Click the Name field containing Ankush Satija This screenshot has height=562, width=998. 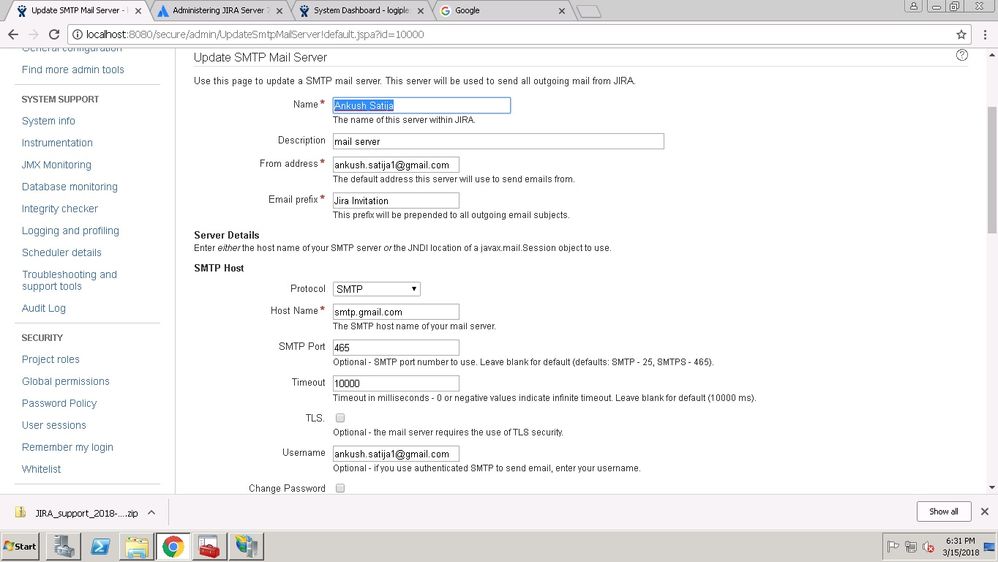point(421,106)
